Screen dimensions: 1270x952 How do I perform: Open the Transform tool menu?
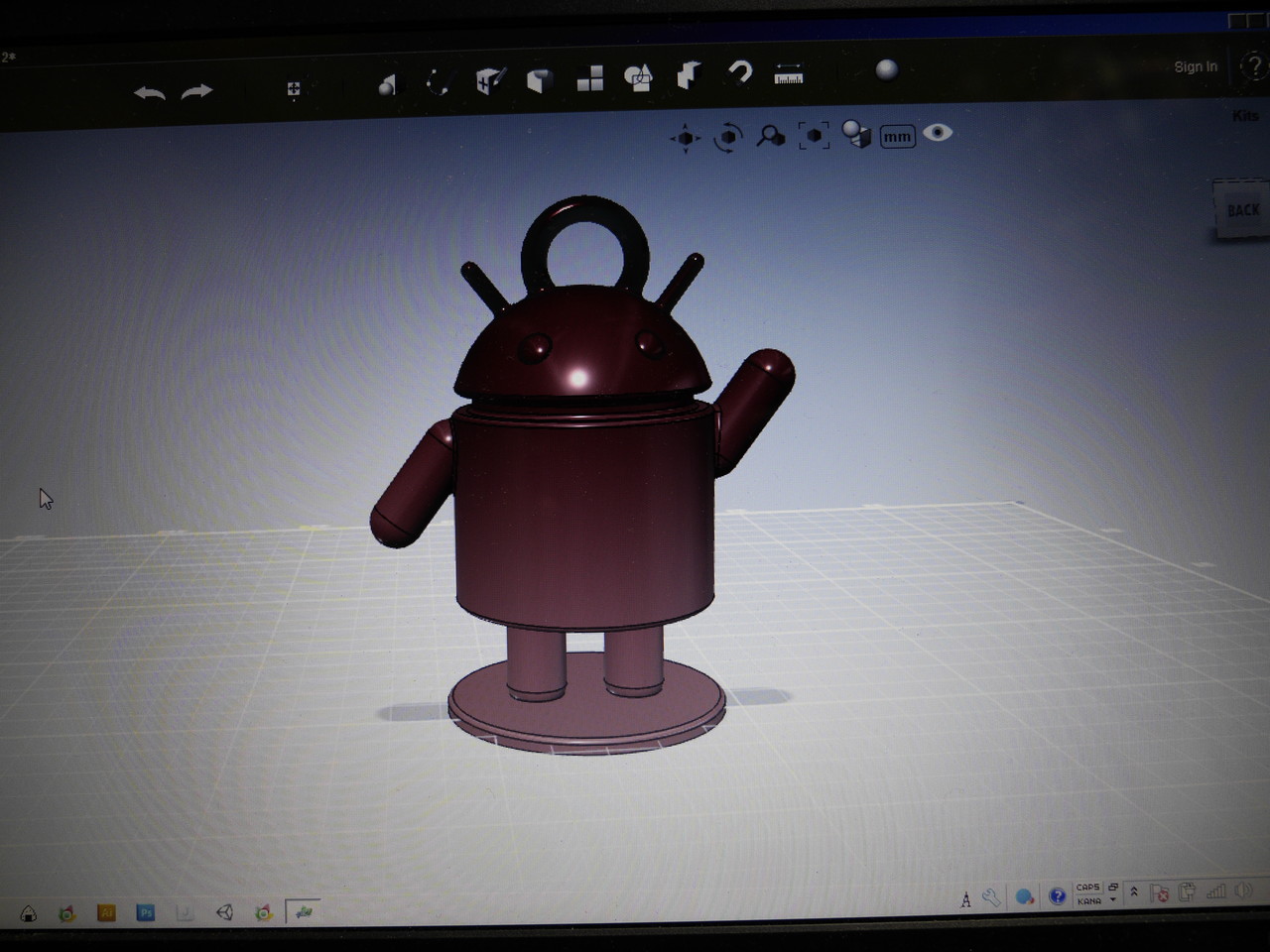tap(294, 90)
